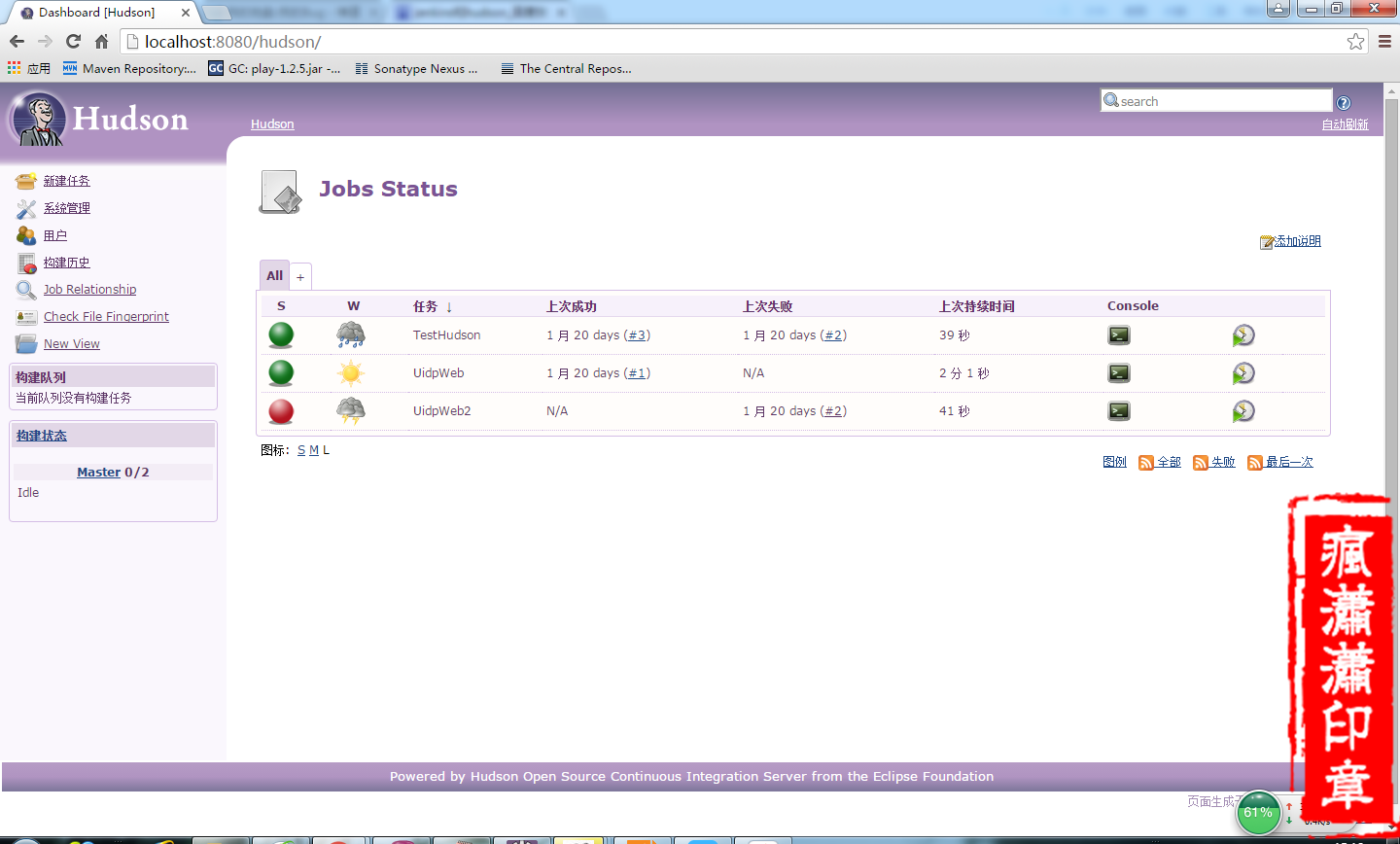
Task: Reload the page in browser
Action: pyautogui.click(x=73, y=41)
